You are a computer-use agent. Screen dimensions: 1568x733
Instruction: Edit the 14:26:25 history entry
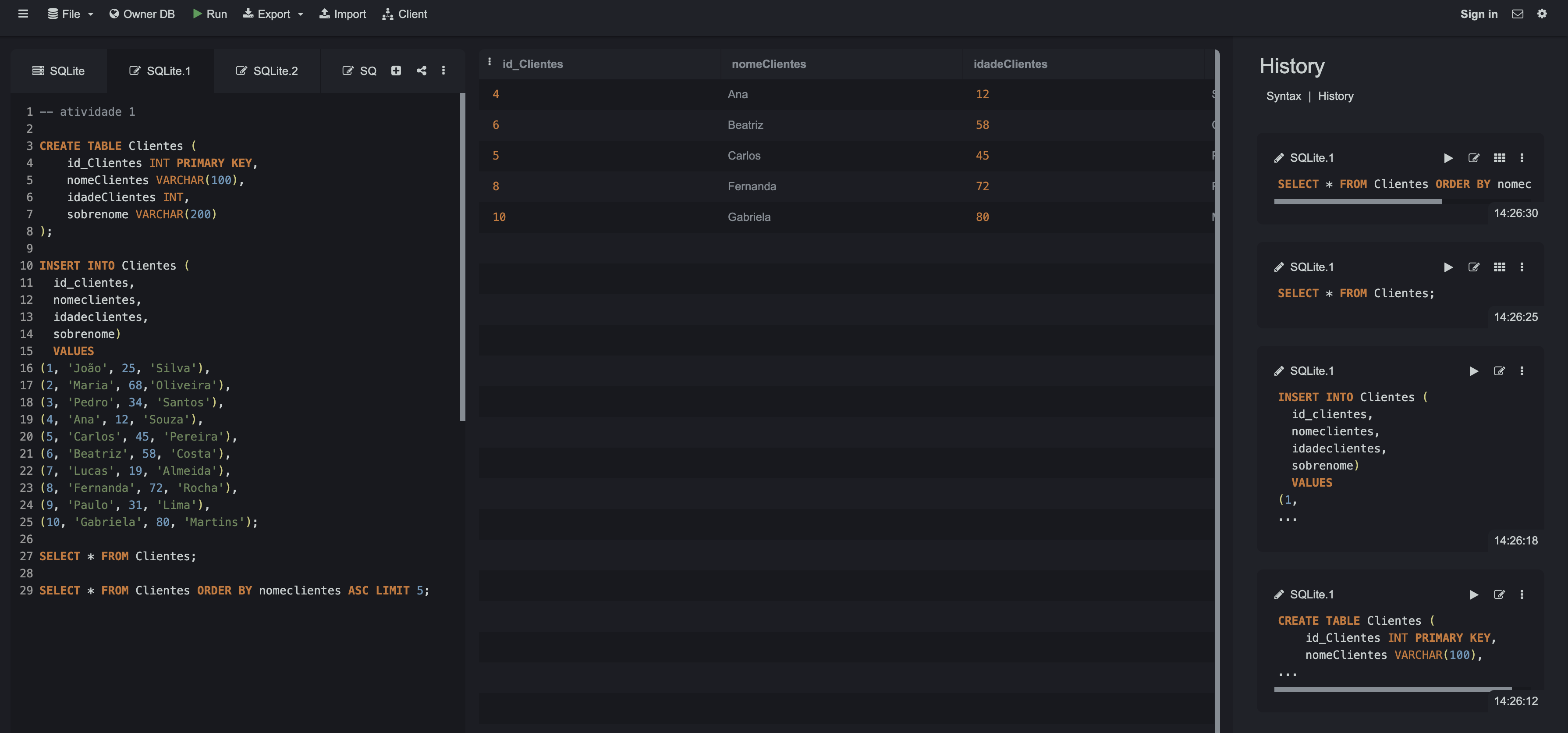click(x=1474, y=267)
